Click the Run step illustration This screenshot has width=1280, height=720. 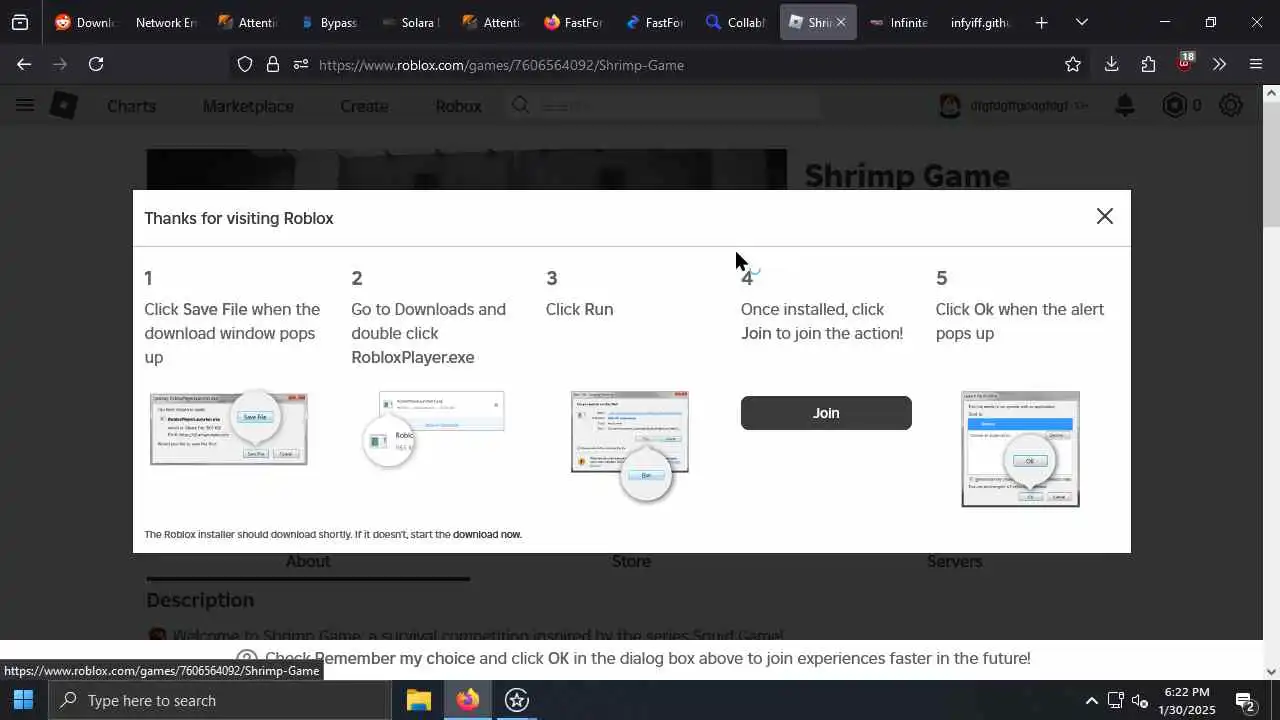(x=630, y=446)
